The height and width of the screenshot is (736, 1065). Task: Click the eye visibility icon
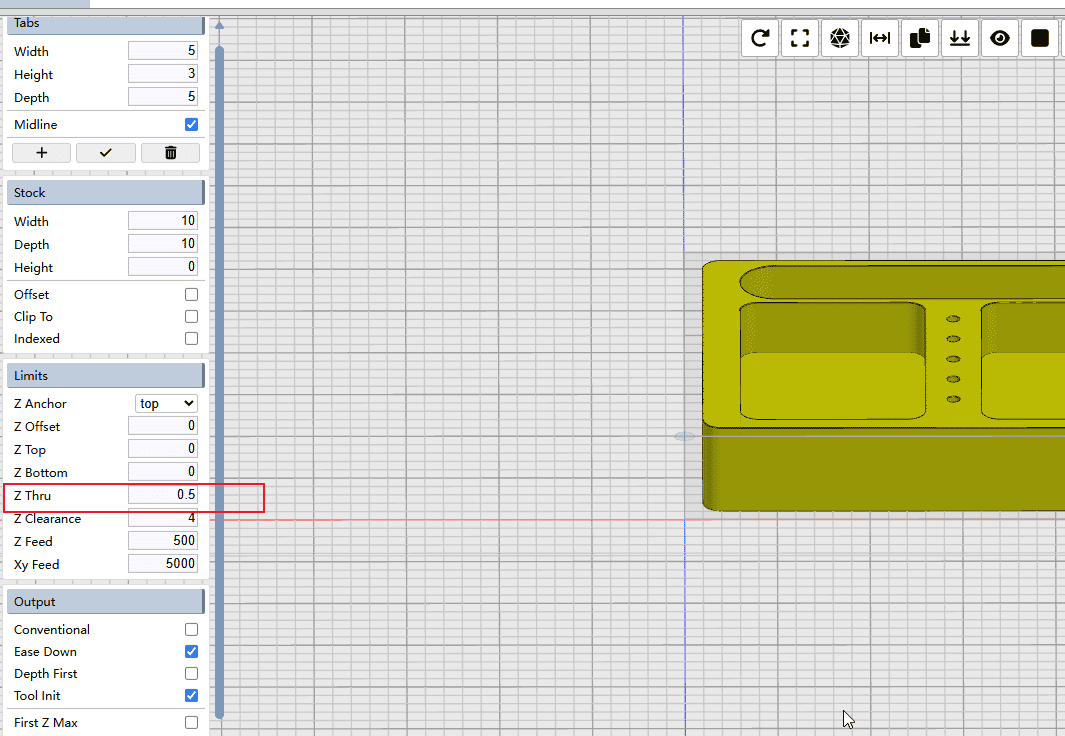pyautogui.click(x=1000, y=39)
